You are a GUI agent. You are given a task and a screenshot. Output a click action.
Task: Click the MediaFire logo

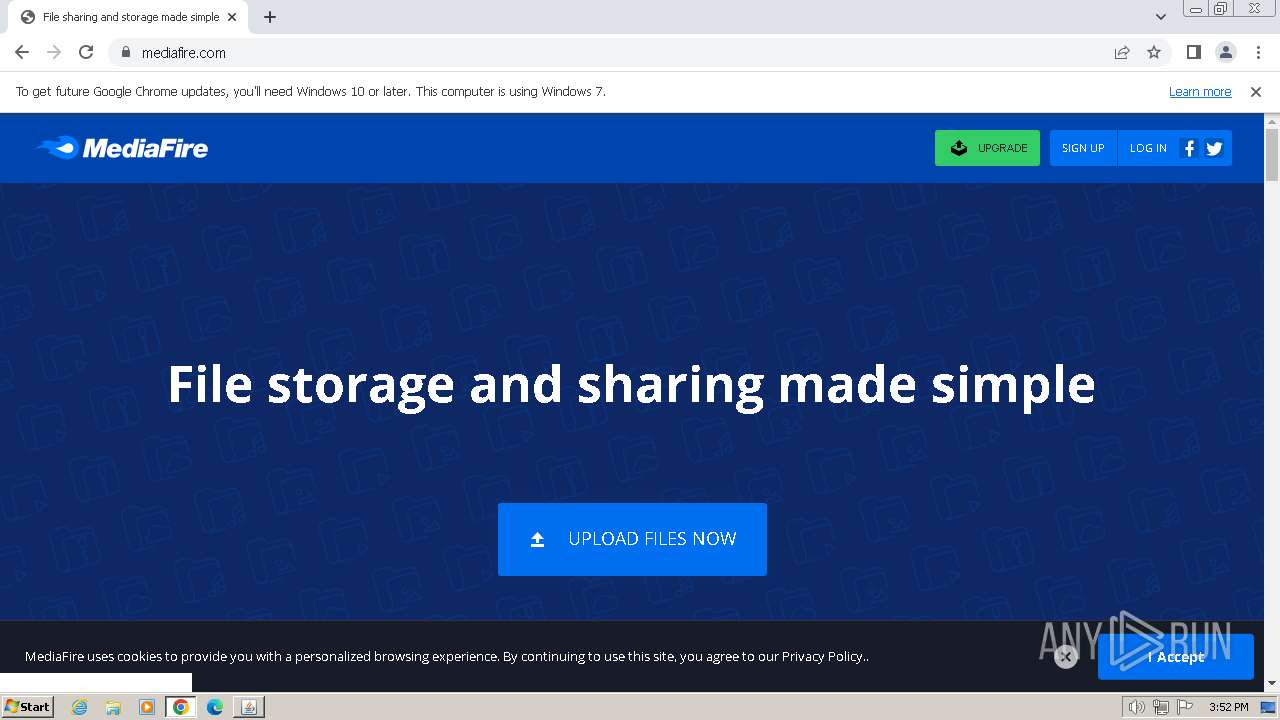click(x=122, y=148)
